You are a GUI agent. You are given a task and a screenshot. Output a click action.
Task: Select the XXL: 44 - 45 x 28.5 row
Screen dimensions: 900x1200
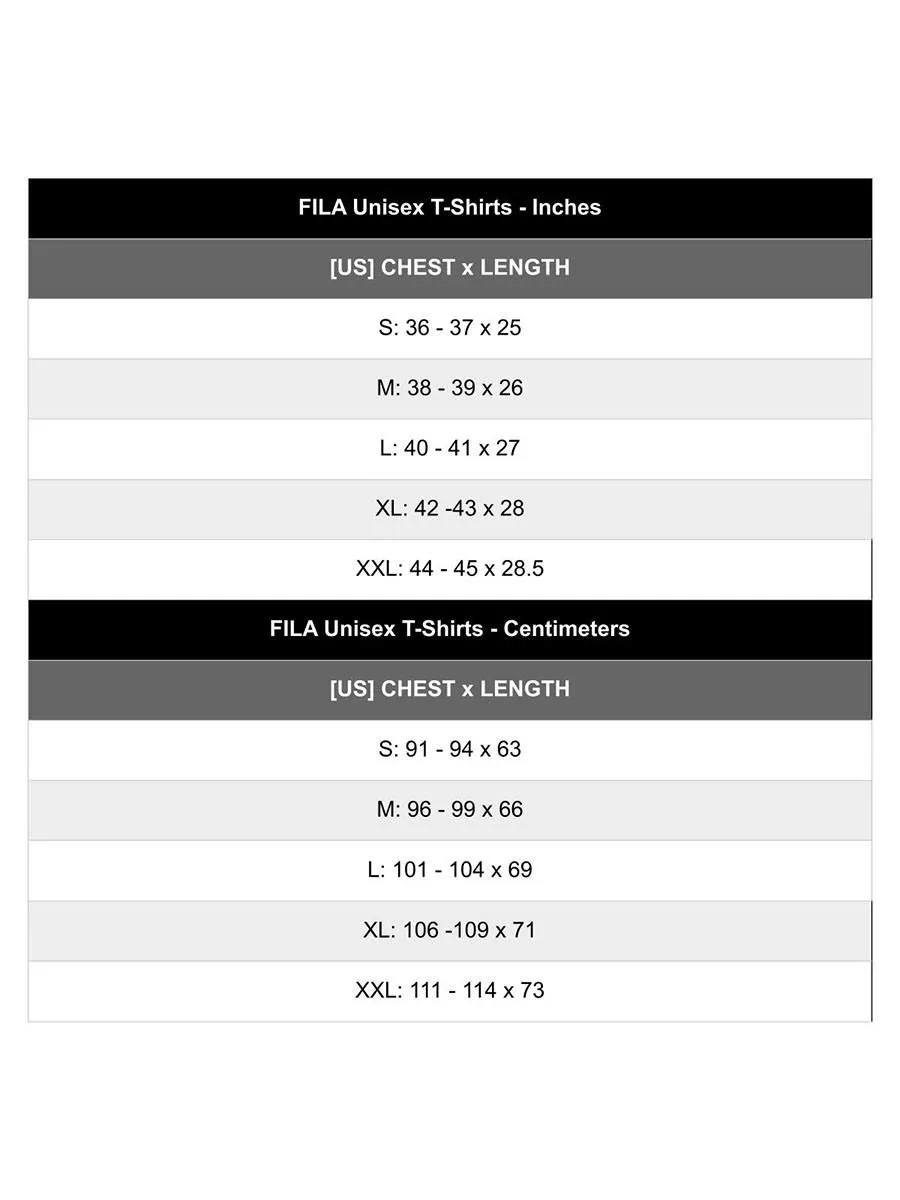coord(449,569)
